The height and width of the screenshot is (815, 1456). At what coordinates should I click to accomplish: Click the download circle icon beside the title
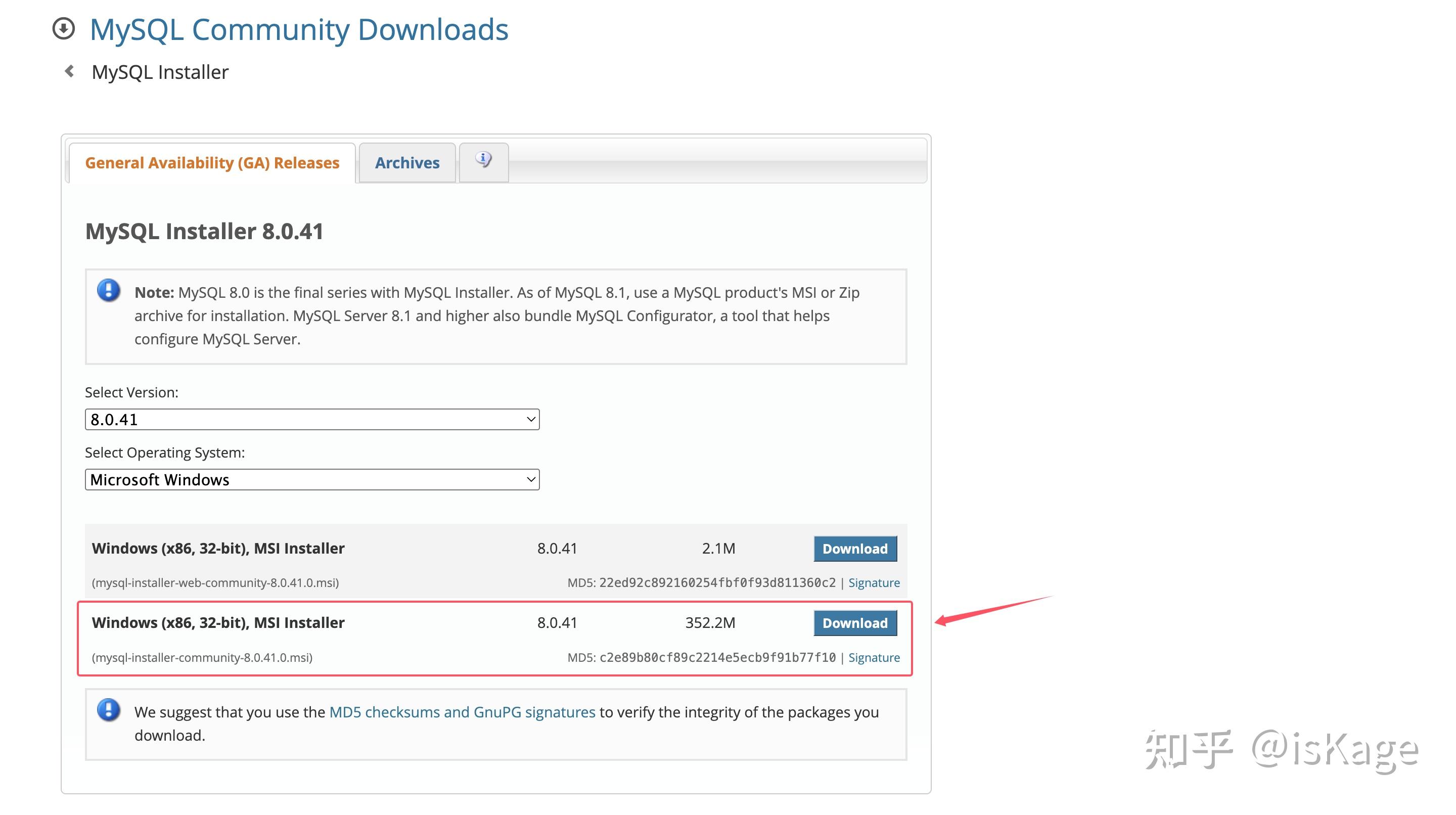(x=63, y=29)
